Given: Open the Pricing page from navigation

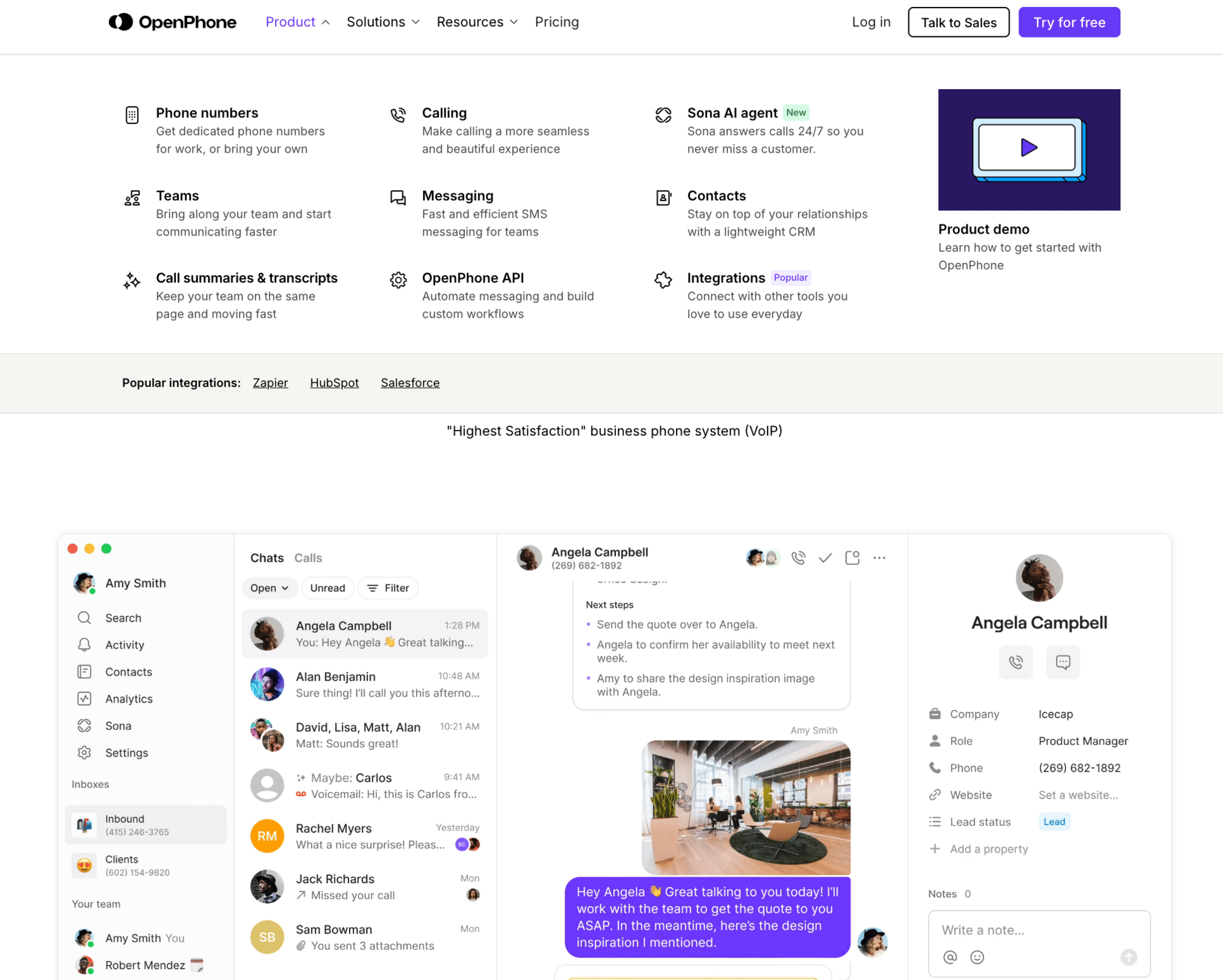Looking at the screenshot, I should [557, 22].
